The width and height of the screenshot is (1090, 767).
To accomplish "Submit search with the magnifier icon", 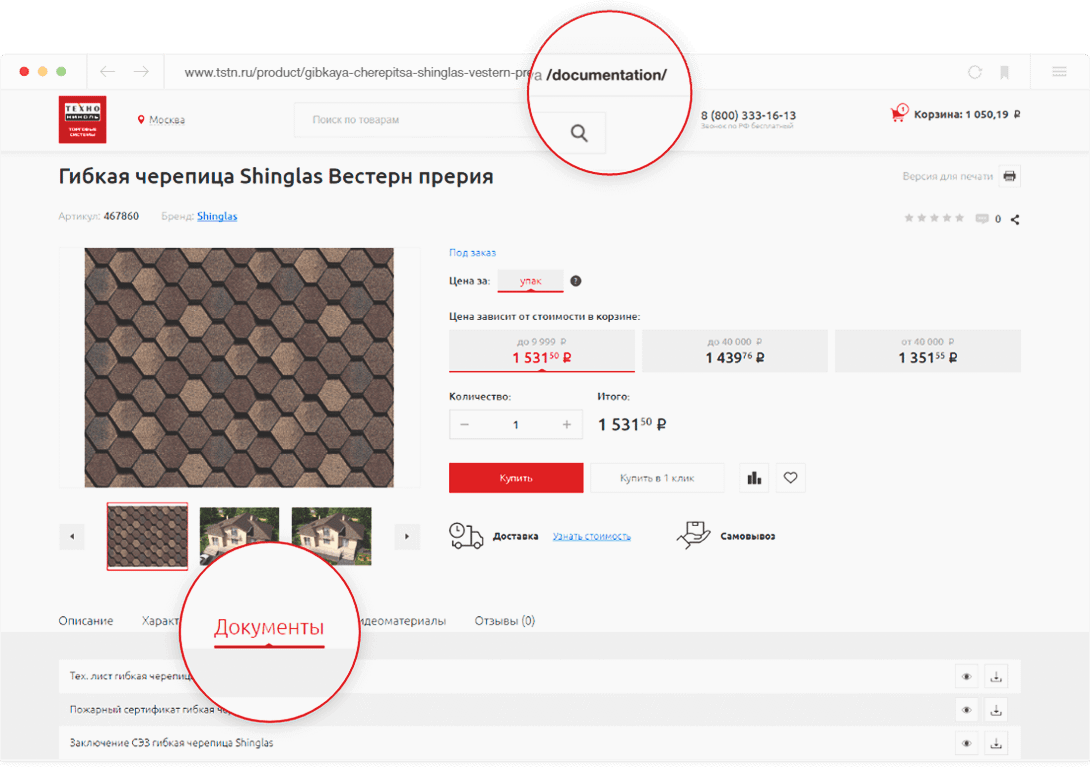I will (x=579, y=133).
